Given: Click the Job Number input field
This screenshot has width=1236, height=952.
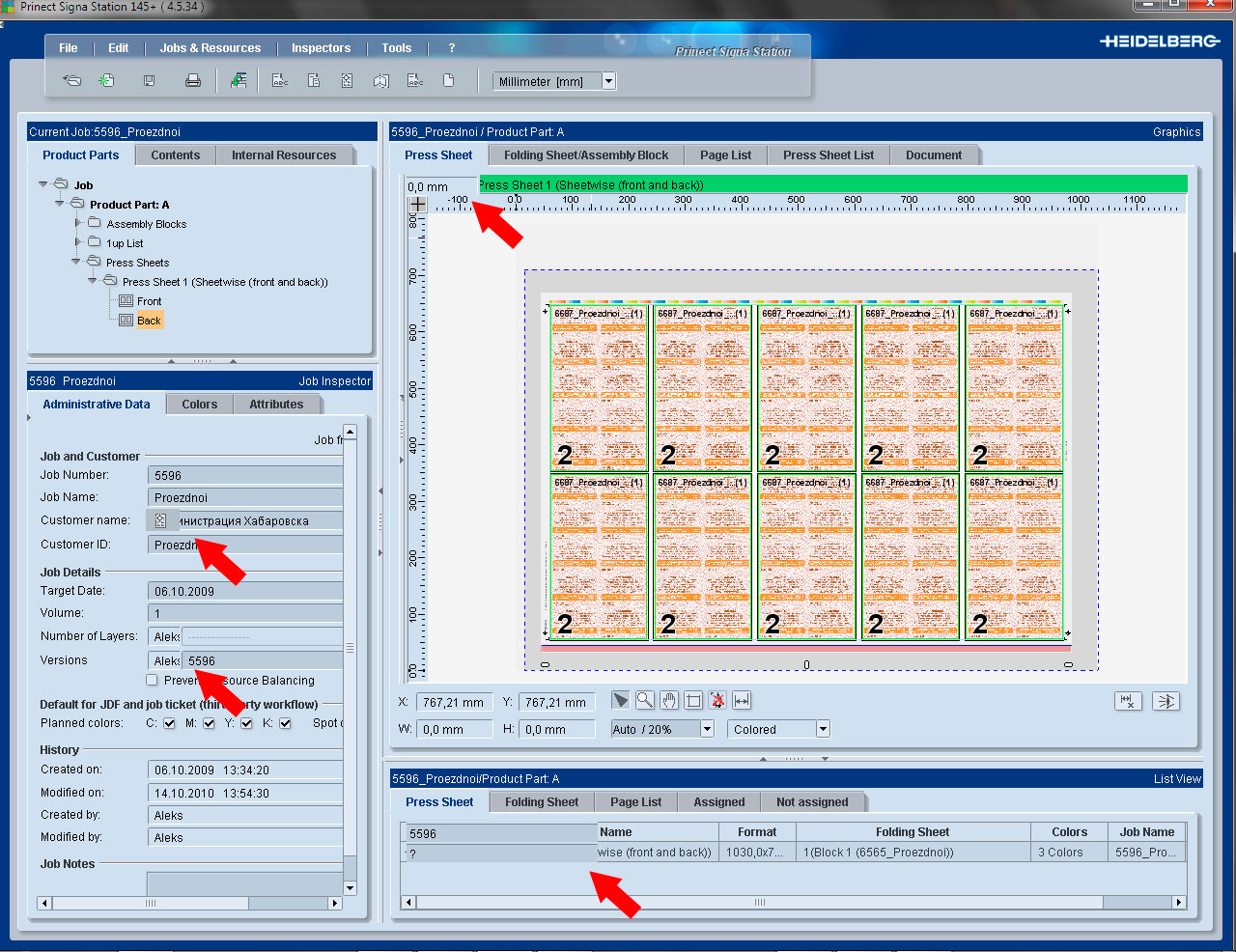Looking at the screenshot, I should pyautogui.click(x=245, y=475).
